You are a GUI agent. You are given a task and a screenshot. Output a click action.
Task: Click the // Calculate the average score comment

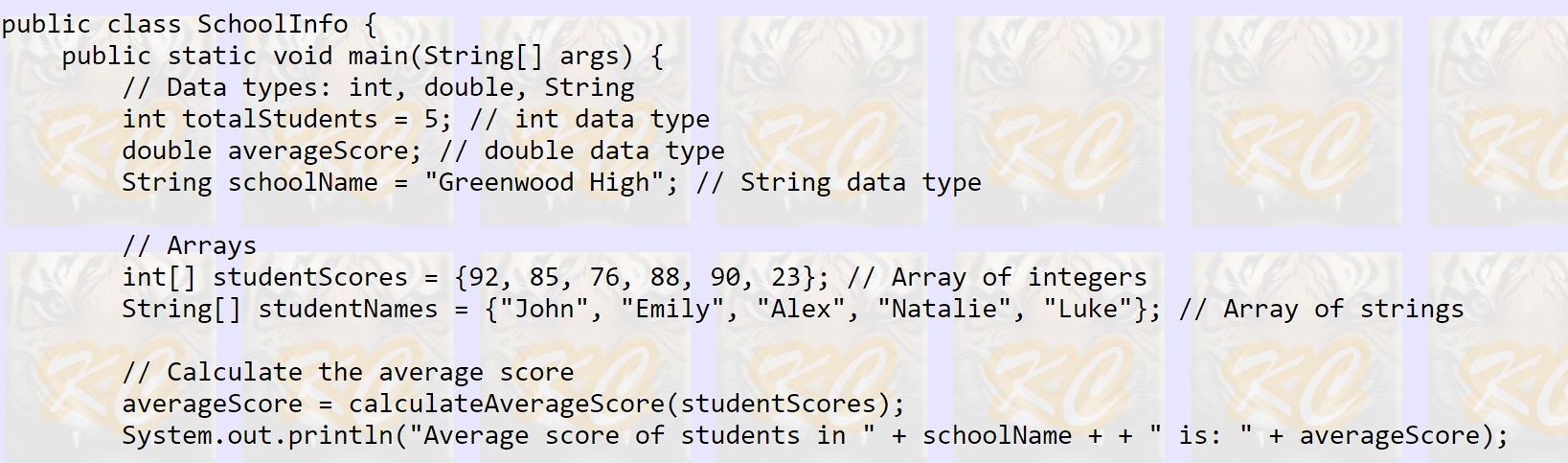(x=349, y=372)
